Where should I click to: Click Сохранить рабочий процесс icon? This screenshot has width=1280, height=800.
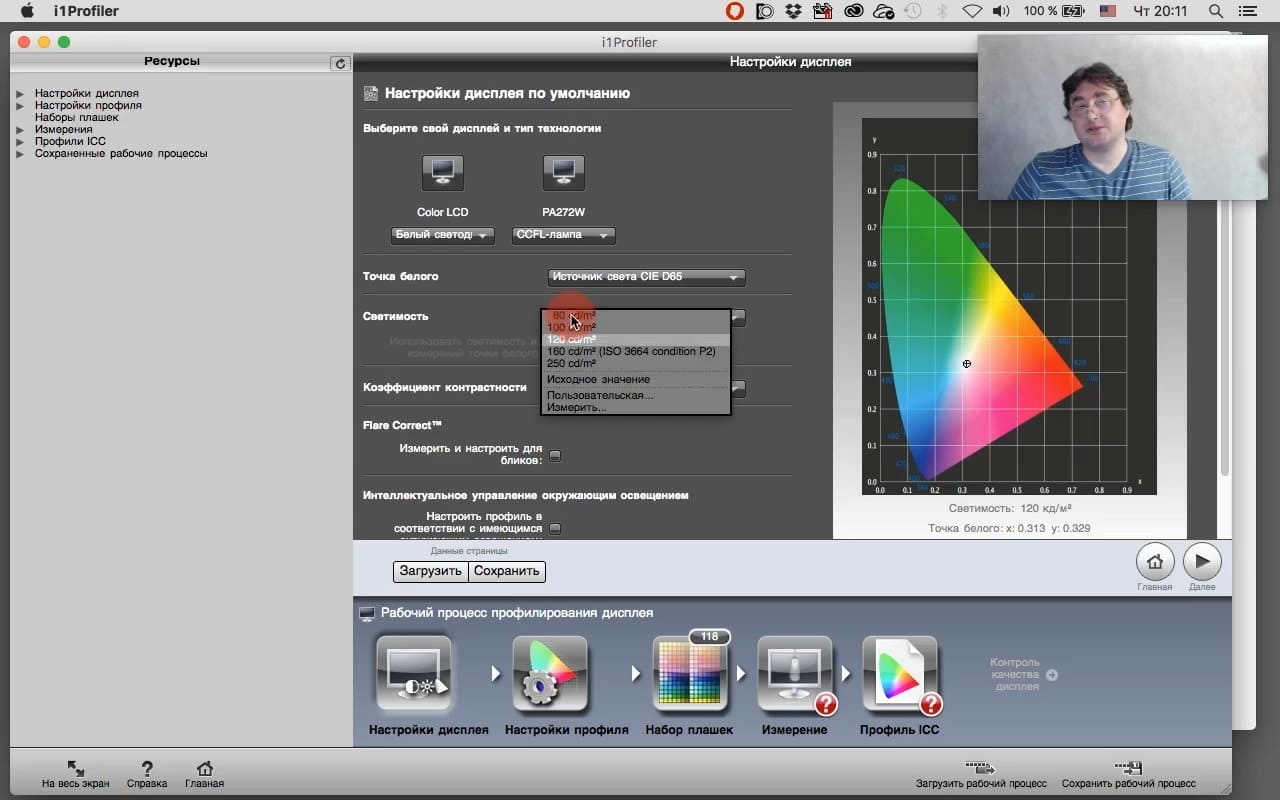[x=1128, y=768]
